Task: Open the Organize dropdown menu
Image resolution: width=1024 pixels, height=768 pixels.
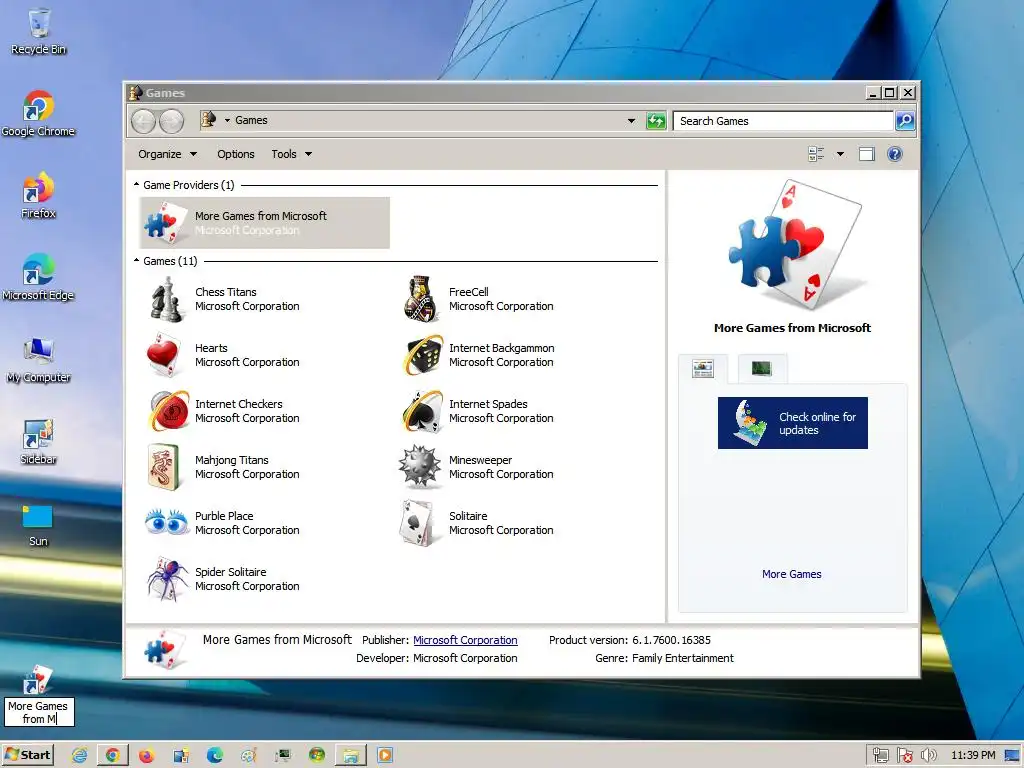Action: click(x=167, y=154)
